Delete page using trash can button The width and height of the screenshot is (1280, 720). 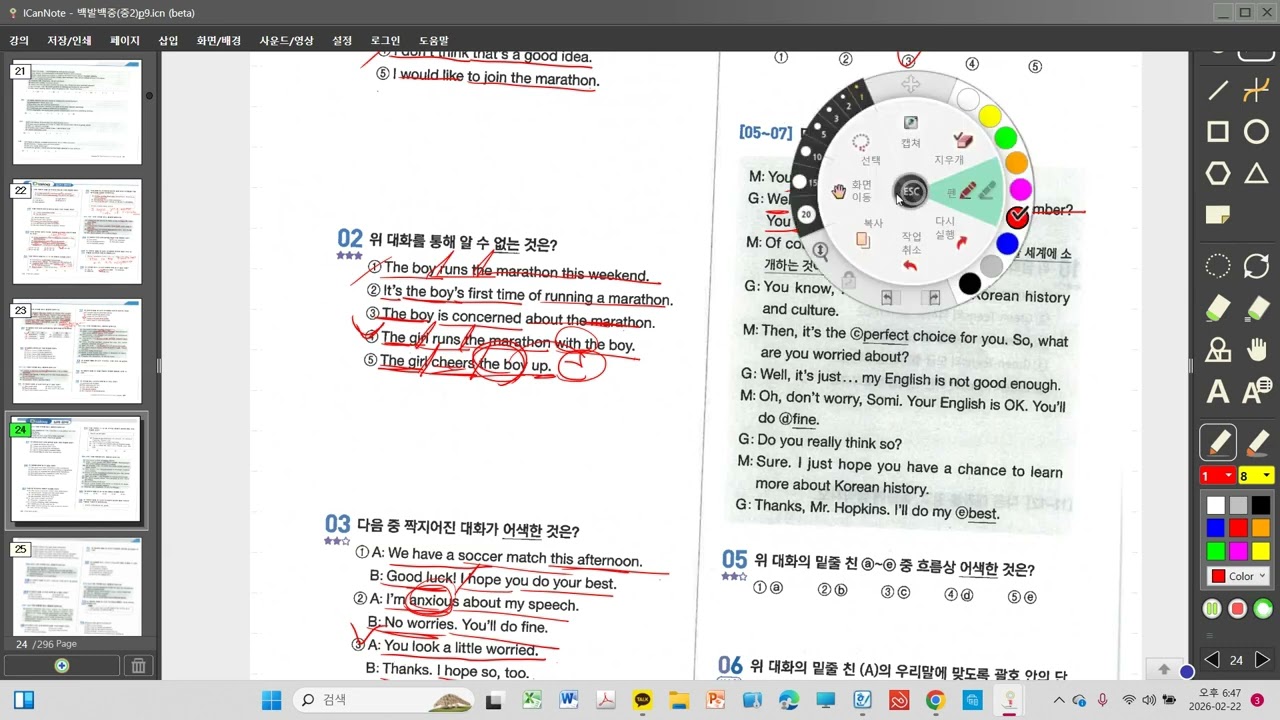[x=139, y=665]
